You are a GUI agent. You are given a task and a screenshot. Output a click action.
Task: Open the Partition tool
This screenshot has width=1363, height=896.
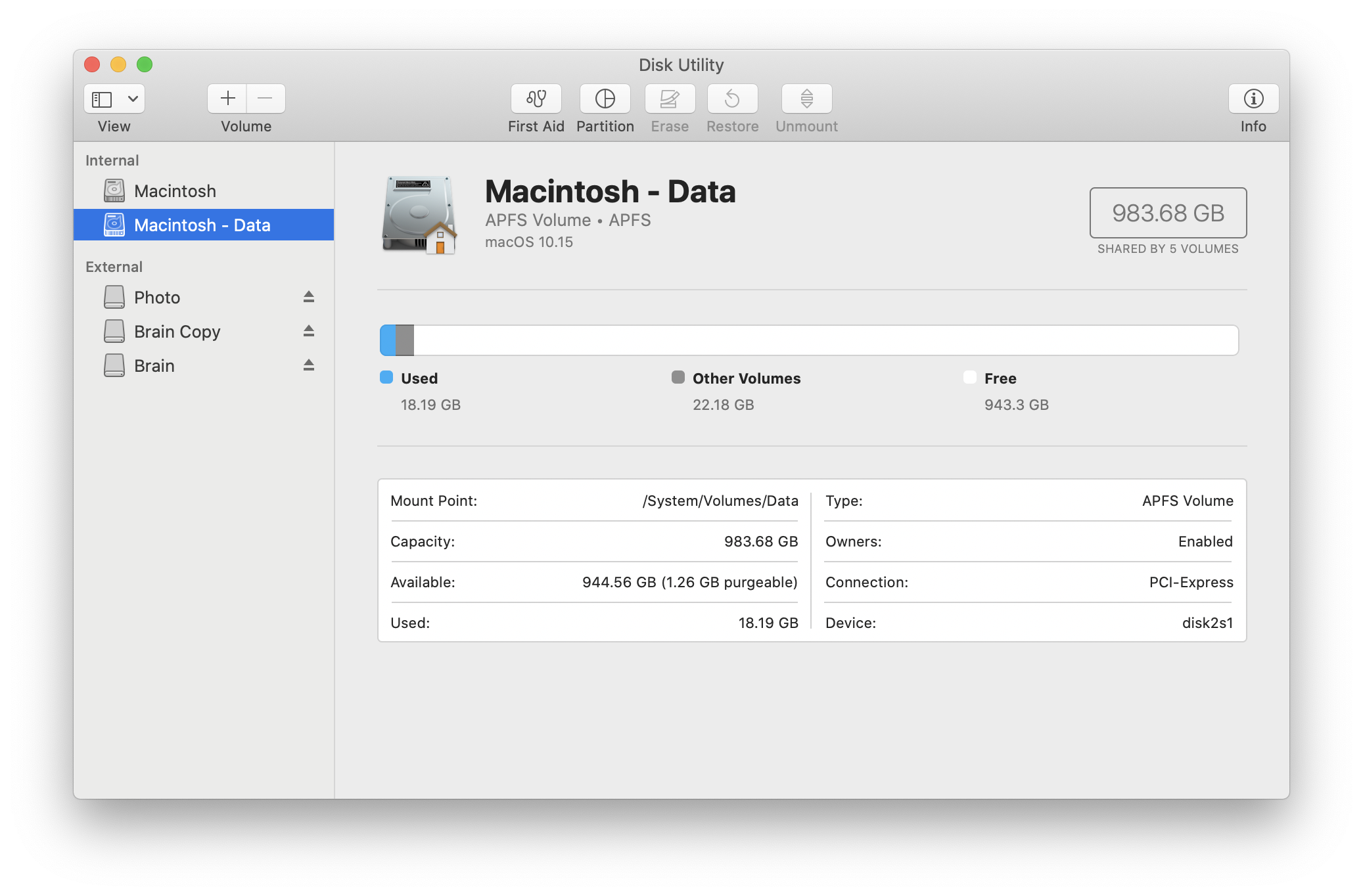pyautogui.click(x=605, y=99)
